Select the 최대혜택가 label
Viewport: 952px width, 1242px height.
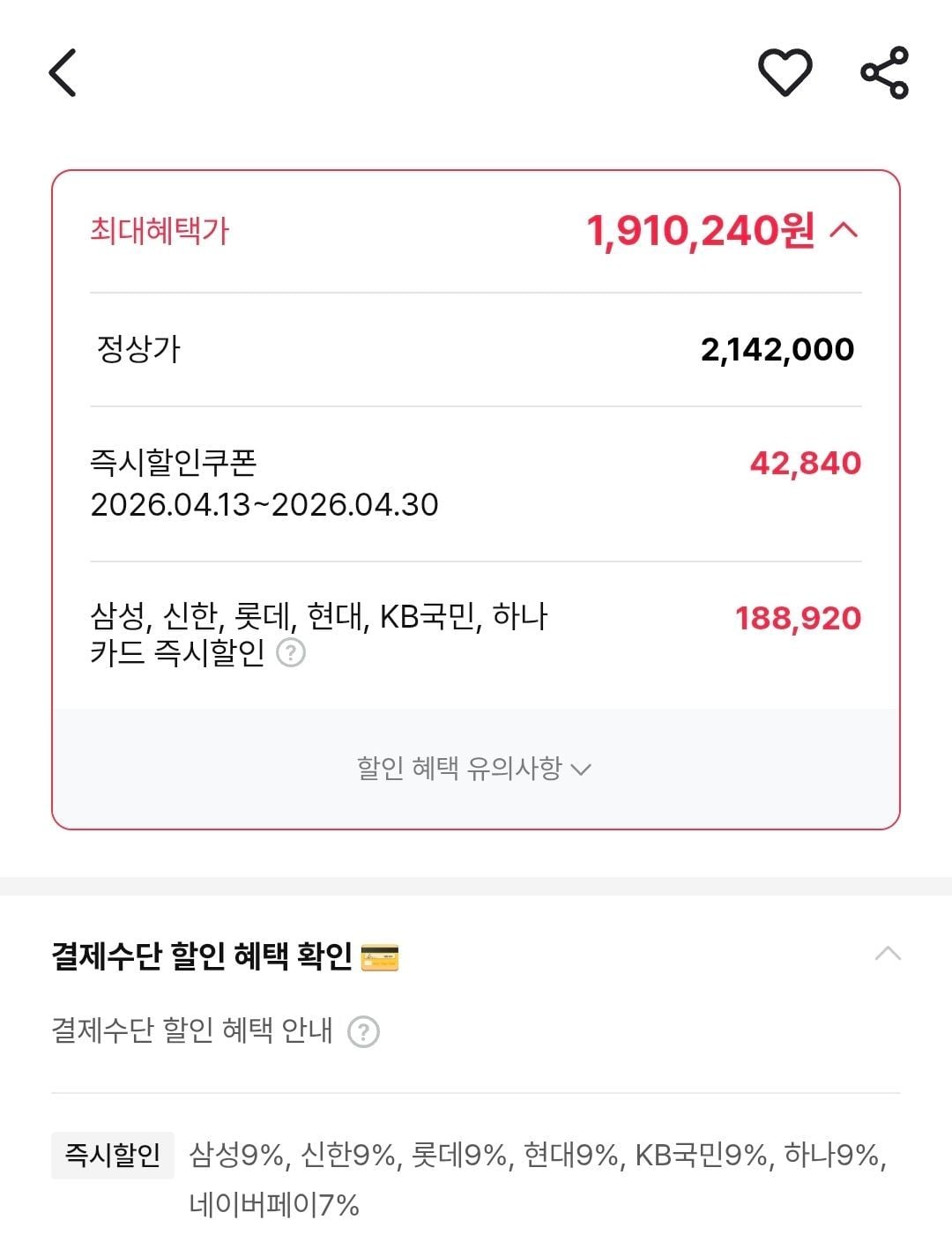pyautogui.click(x=160, y=231)
